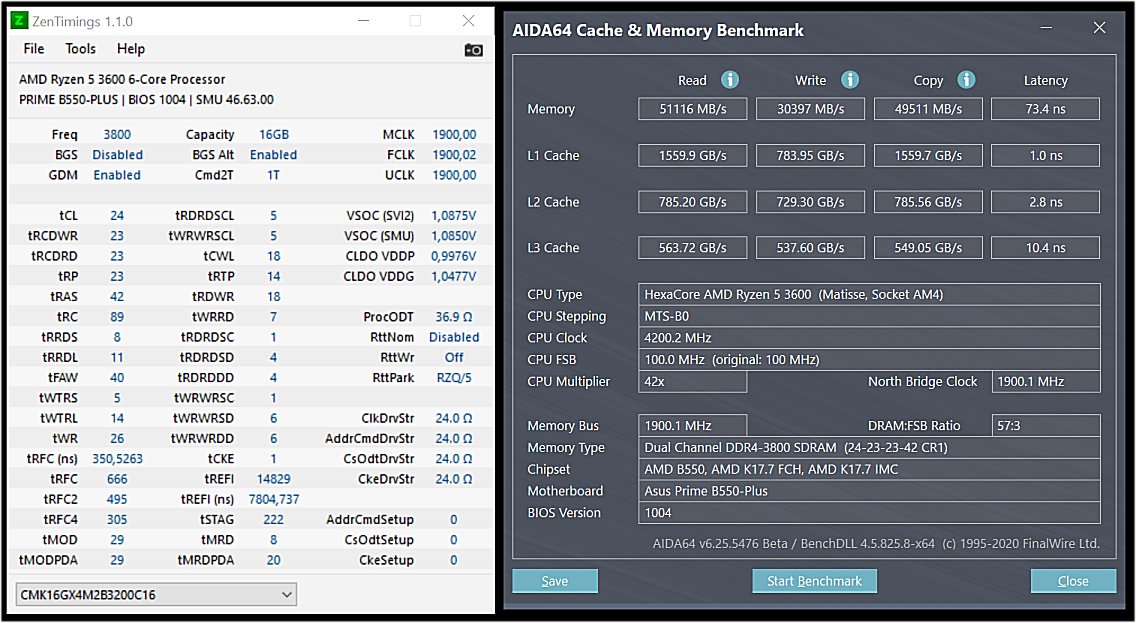This screenshot has height=623, width=1136.
Task: Minimize the ZenTimings window
Action: pos(364,21)
